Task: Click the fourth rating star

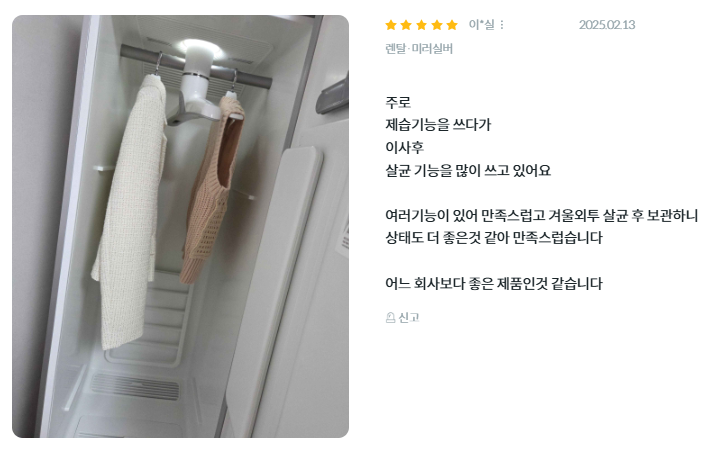Action: 437,25
